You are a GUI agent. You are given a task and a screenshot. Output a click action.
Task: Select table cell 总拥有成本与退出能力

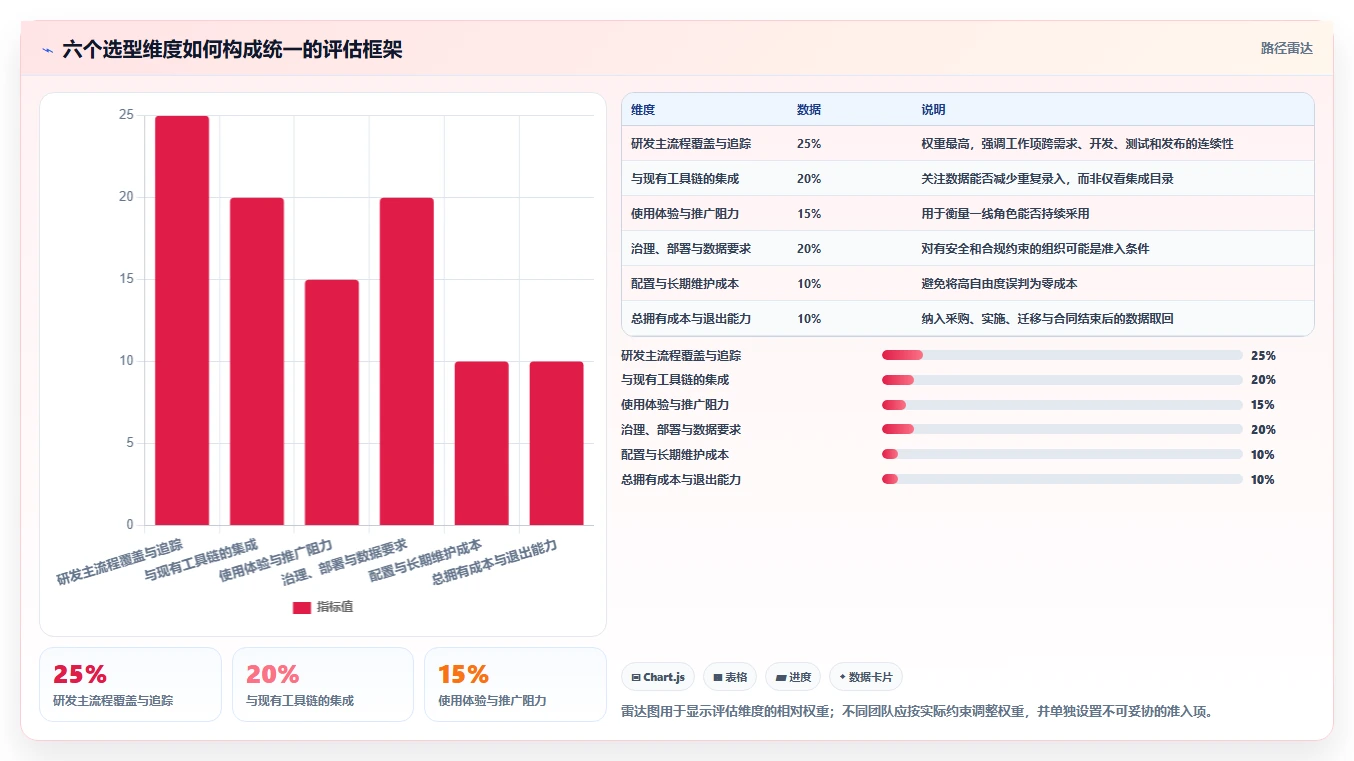(x=691, y=319)
